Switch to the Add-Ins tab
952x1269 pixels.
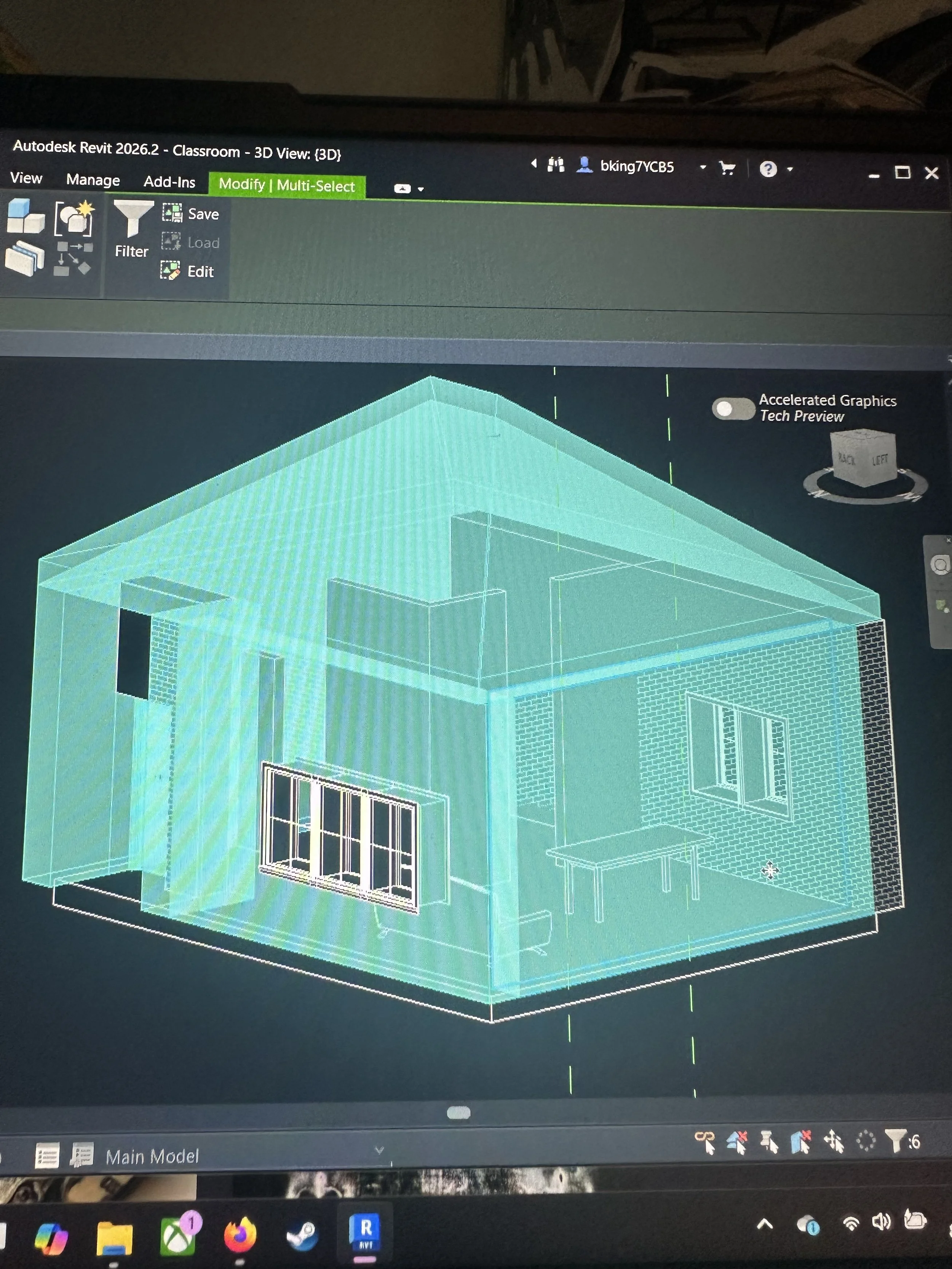pos(169,182)
